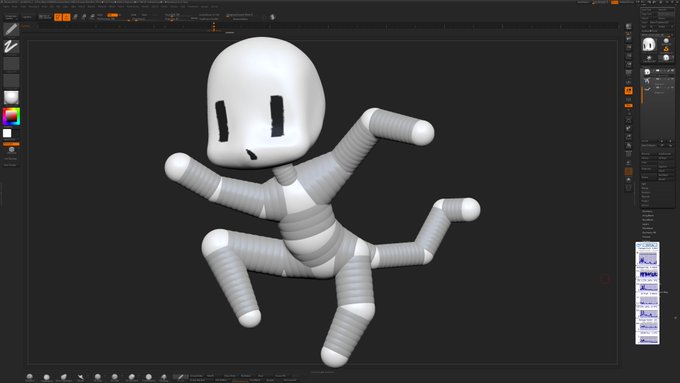Select the third subtool row in the list

tap(658, 89)
